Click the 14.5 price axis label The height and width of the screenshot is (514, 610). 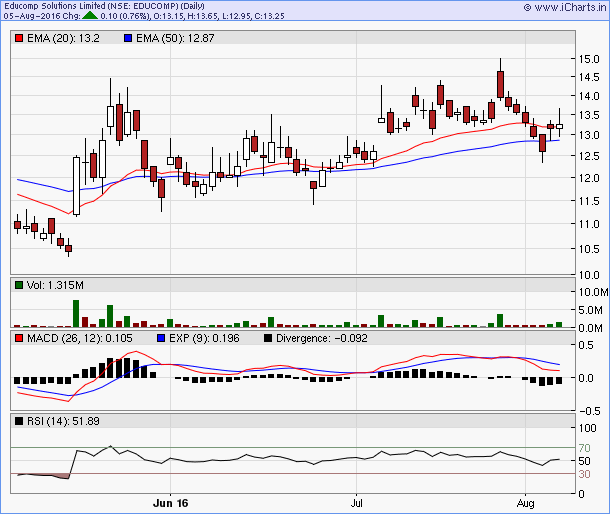[x=589, y=77]
